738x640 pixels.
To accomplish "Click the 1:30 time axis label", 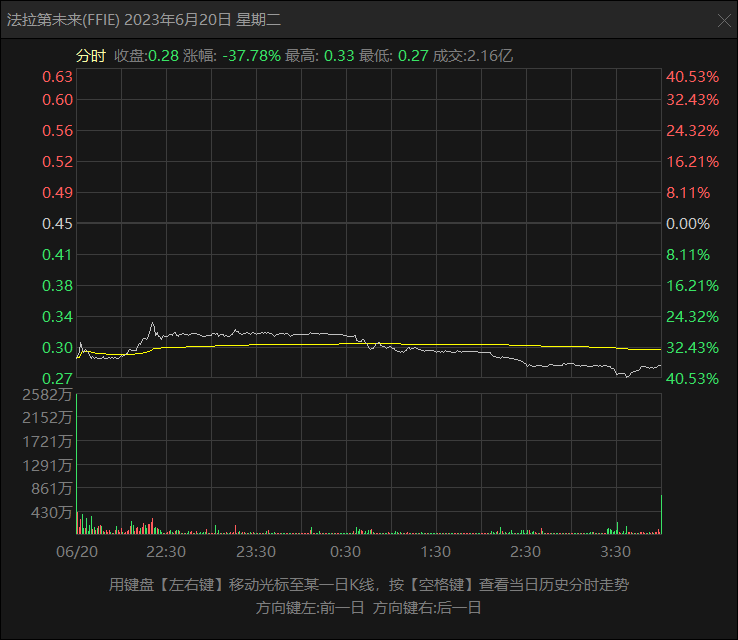I will [x=435, y=552].
